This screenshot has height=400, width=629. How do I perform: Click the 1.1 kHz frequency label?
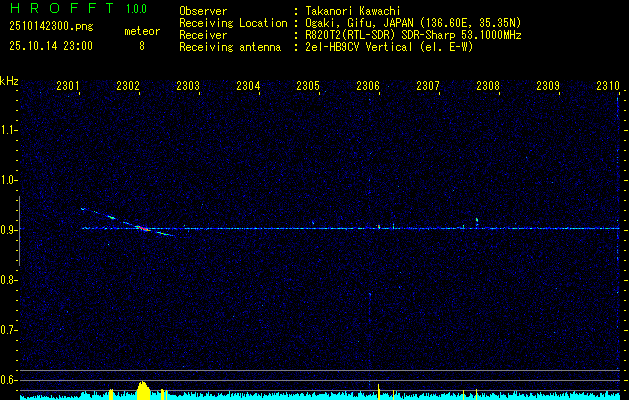(8, 130)
